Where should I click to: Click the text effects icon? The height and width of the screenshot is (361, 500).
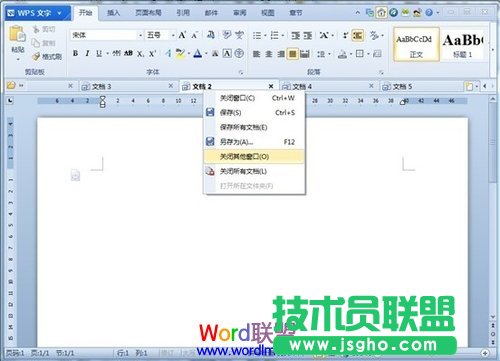(168, 53)
